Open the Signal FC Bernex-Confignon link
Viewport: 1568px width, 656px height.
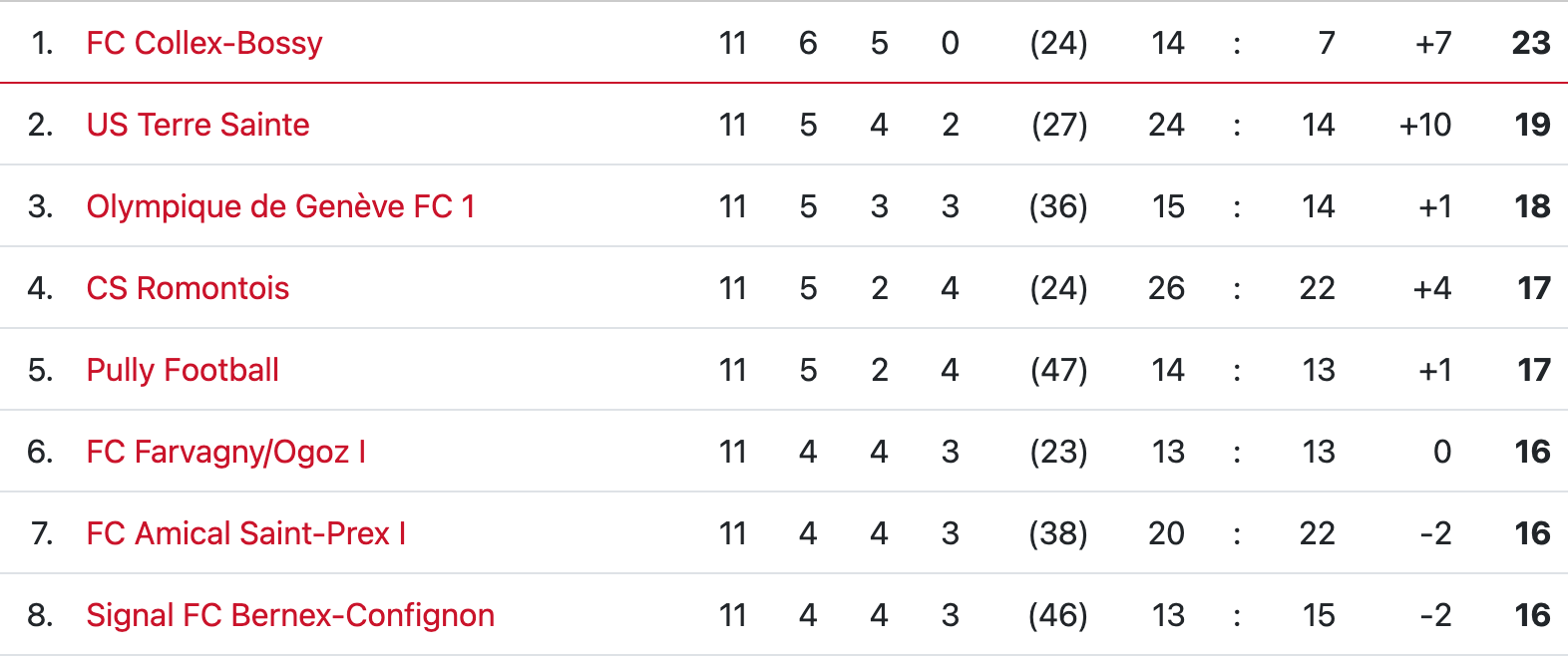coord(290,615)
